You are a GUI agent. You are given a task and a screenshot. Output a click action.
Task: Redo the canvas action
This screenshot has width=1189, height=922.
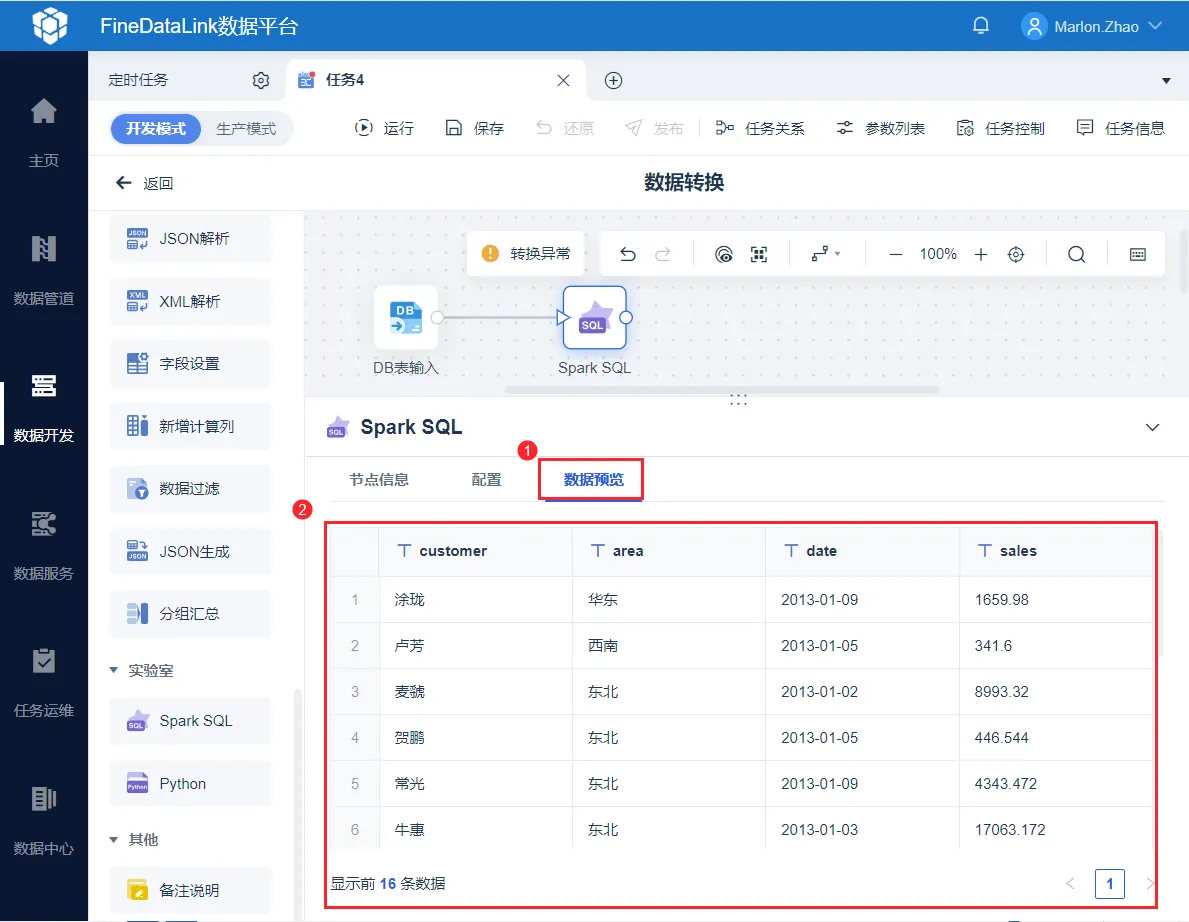coord(663,254)
